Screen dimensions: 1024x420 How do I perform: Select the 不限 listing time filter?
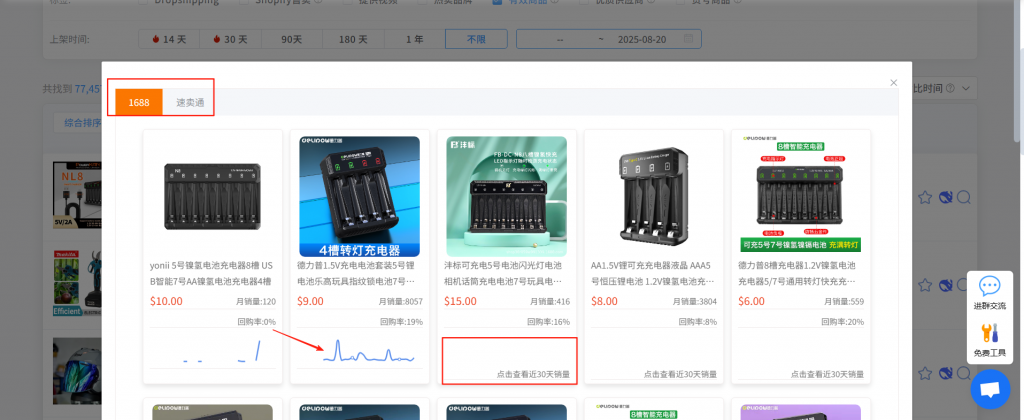tap(476, 39)
